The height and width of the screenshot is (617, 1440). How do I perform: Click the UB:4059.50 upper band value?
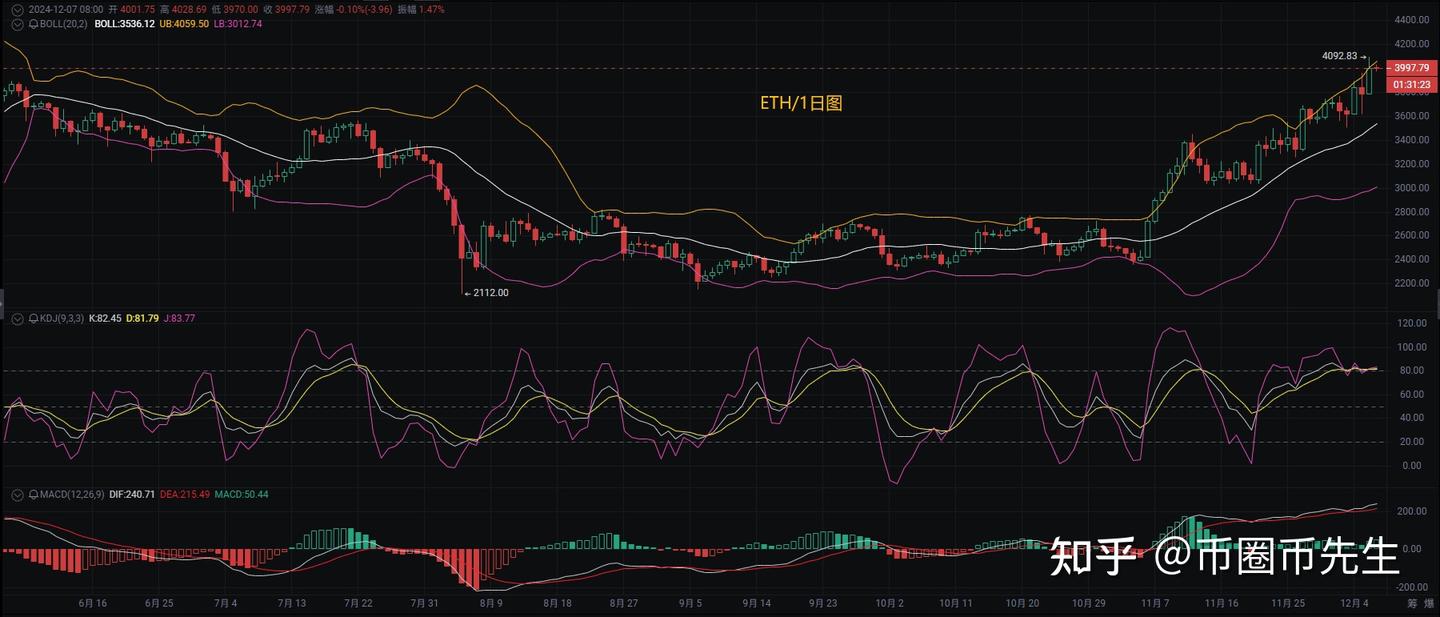pyautogui.click(x=184, y=23)
